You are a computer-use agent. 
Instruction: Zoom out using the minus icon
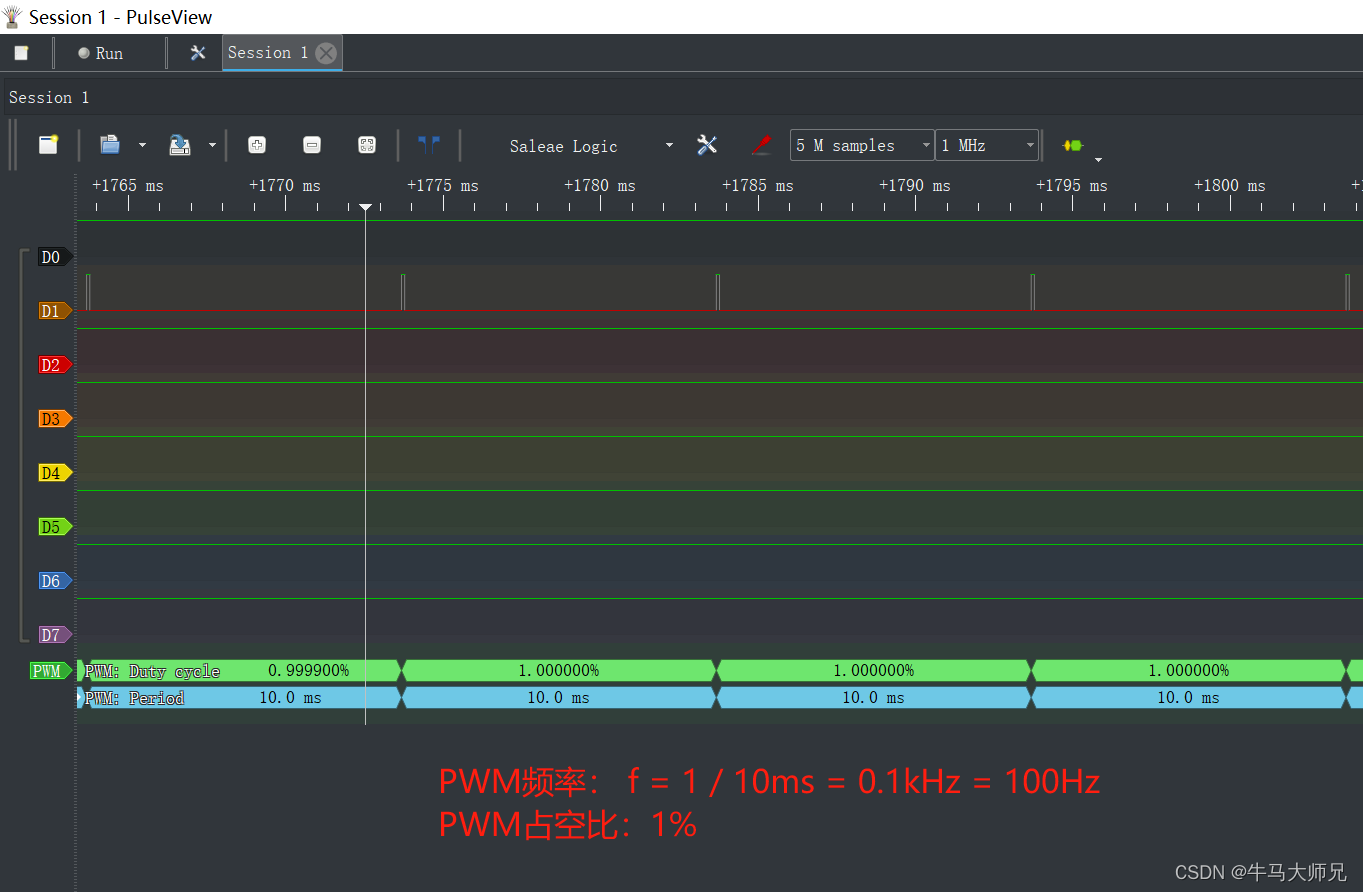coord(312,145)
